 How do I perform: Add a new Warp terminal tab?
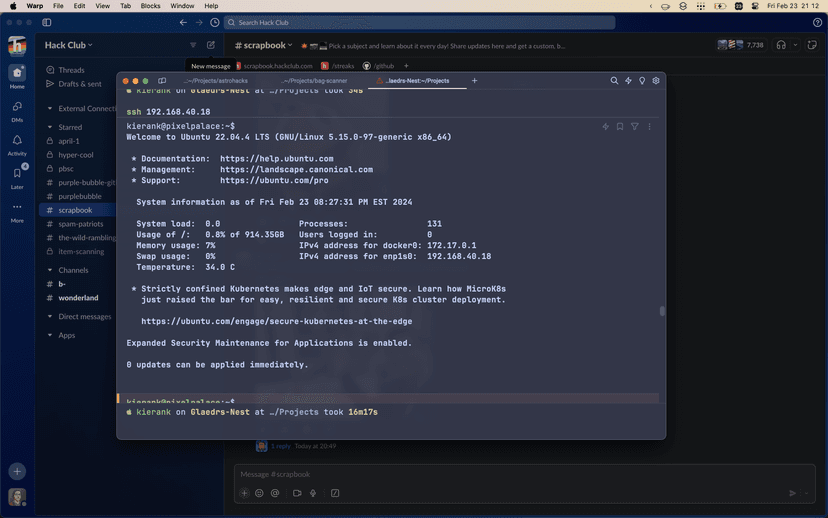[x=474, y=81]
